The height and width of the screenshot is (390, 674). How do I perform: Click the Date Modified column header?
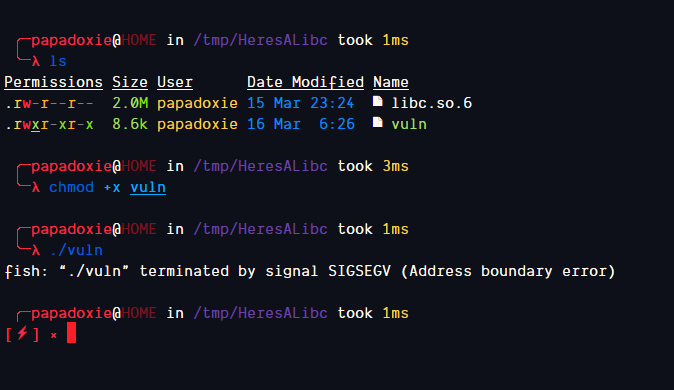[x=305, y=82]
